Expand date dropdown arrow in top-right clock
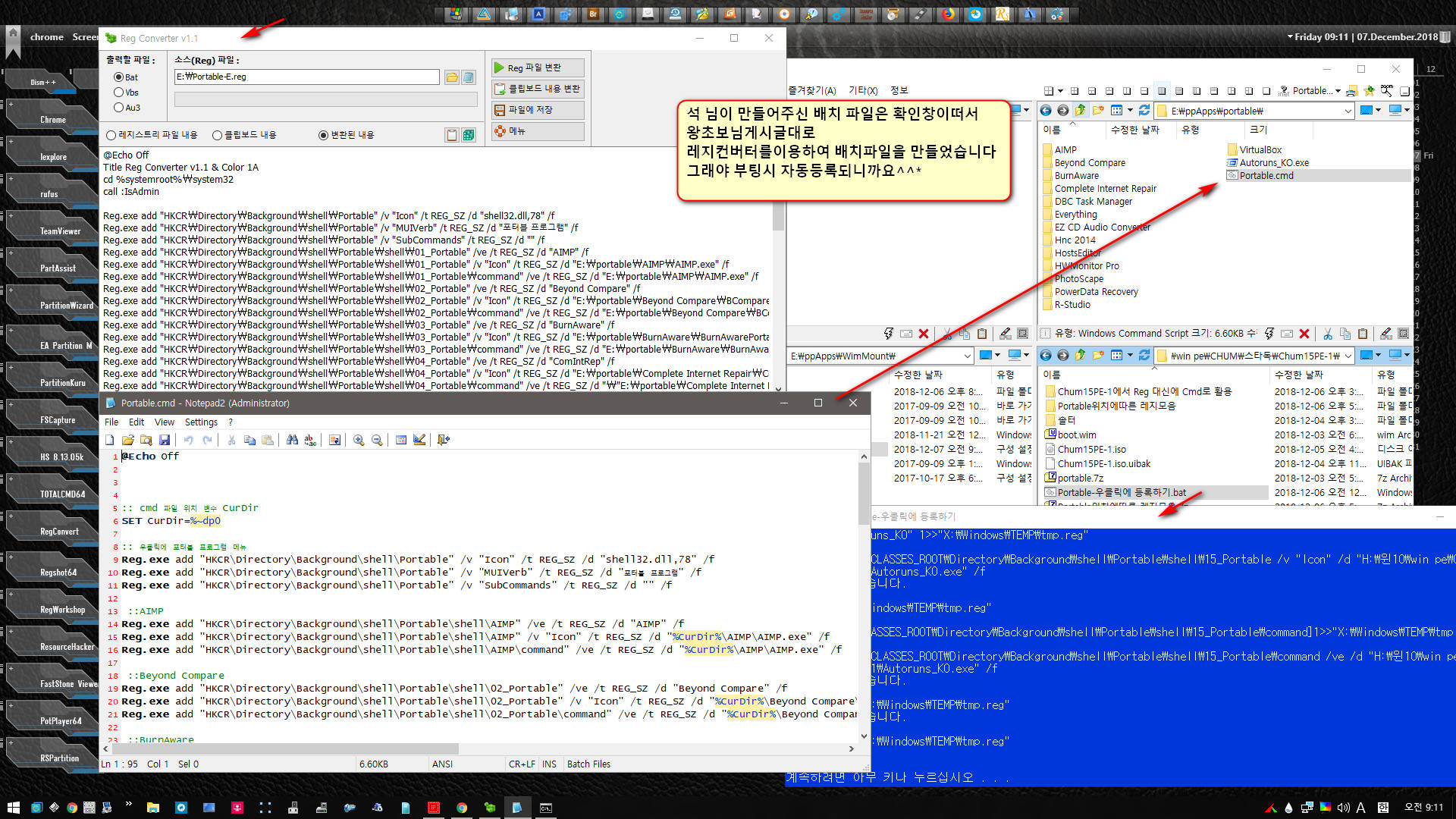The image size is (1456, 819). [x=1290, y=36]
